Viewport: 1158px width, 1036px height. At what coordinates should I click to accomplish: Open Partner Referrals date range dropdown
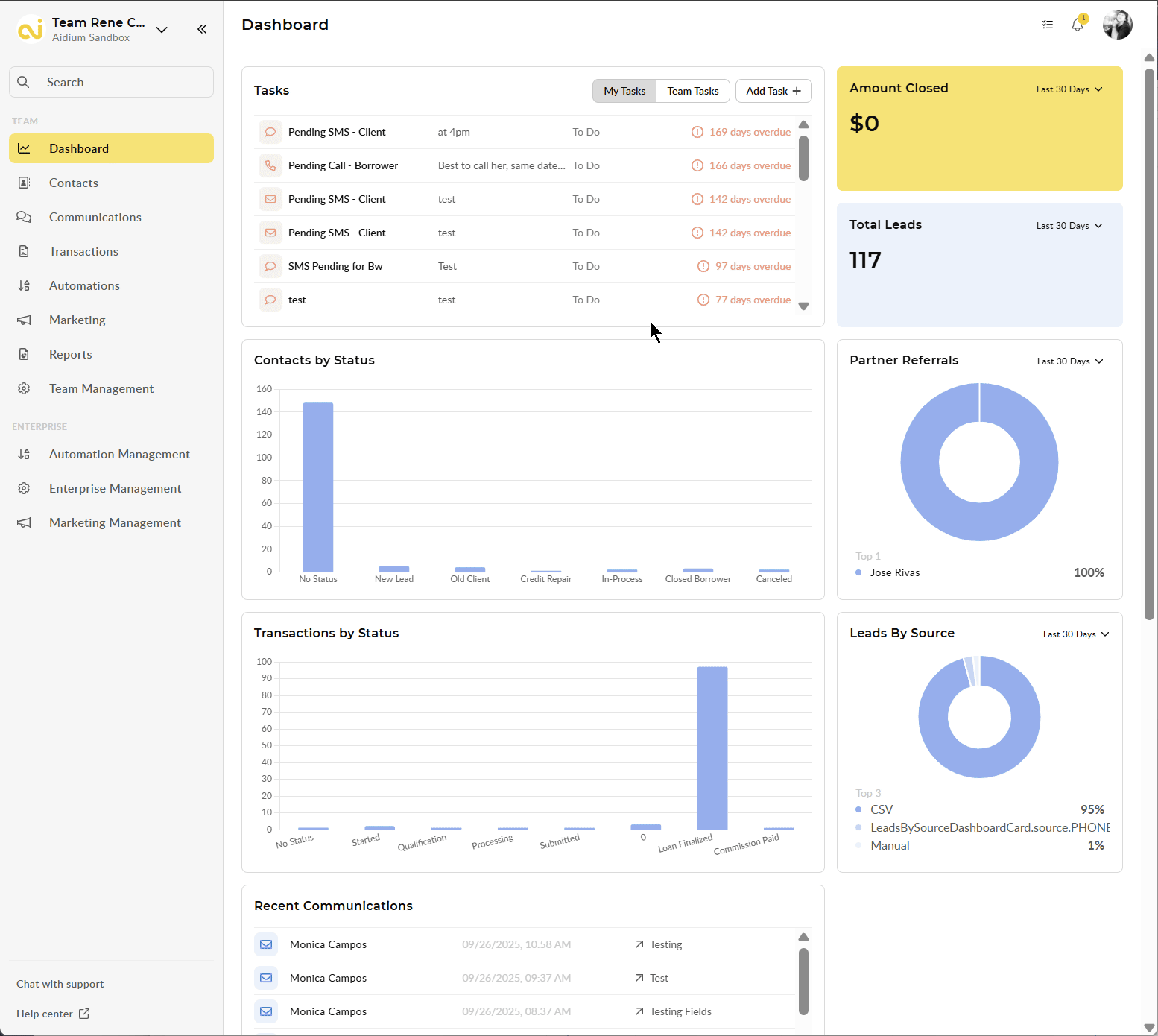[1069, 361]
